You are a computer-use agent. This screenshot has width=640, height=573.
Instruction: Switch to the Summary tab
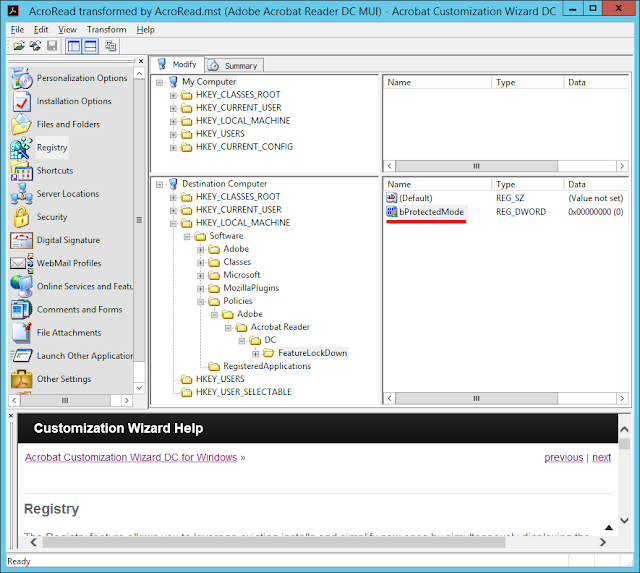click(x=234, y=65)
